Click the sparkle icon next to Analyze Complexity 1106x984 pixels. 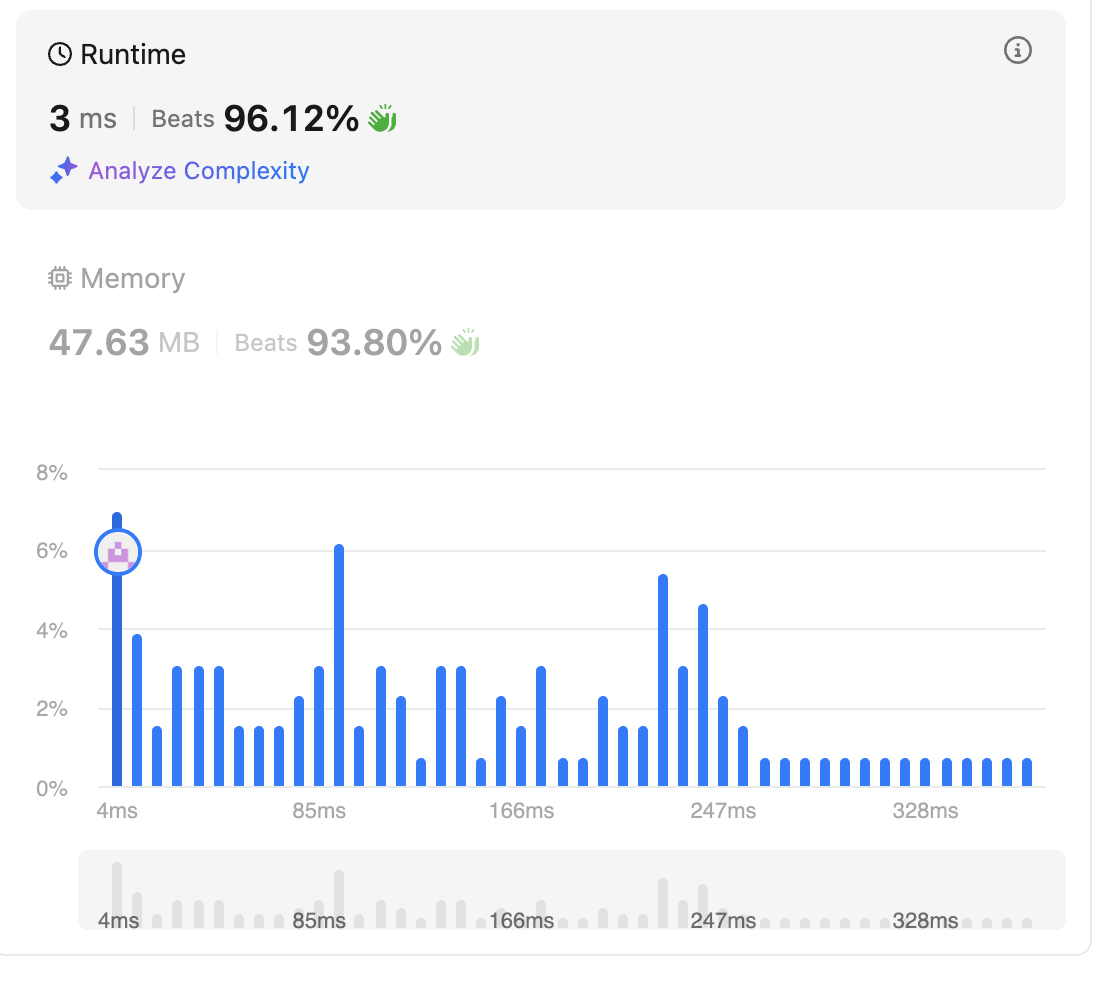pyautogui.click(x=63, y=170)
